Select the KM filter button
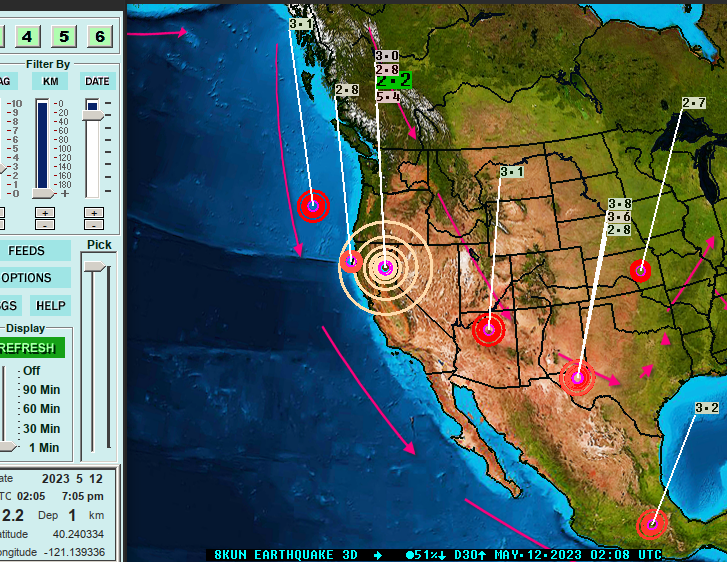 click(x=50, y=82)
